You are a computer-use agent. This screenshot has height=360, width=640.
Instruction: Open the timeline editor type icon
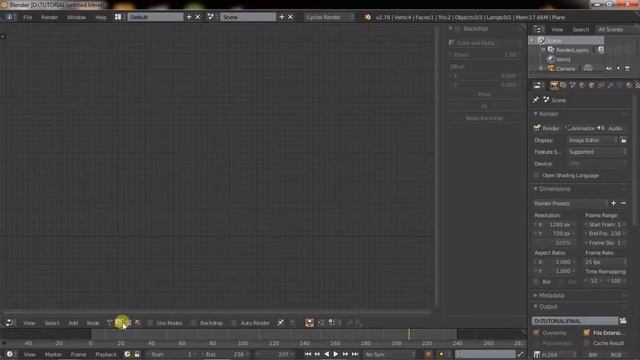pos(9,354)
